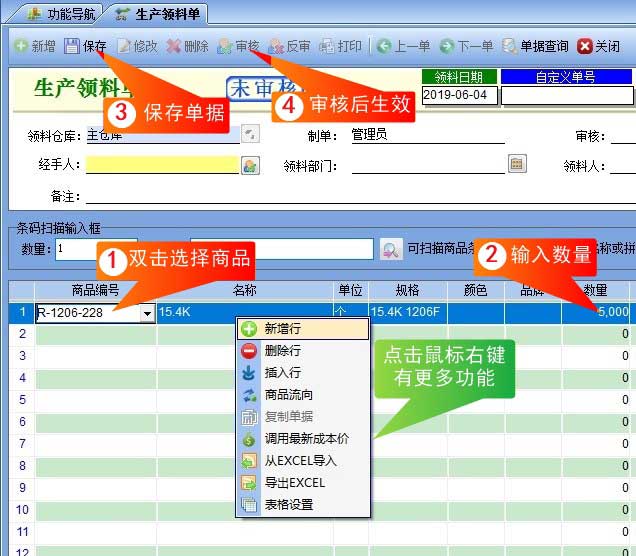The image size is (636, 556).
Task: Click the 颜色 column header
Action: tap(475, 290)
